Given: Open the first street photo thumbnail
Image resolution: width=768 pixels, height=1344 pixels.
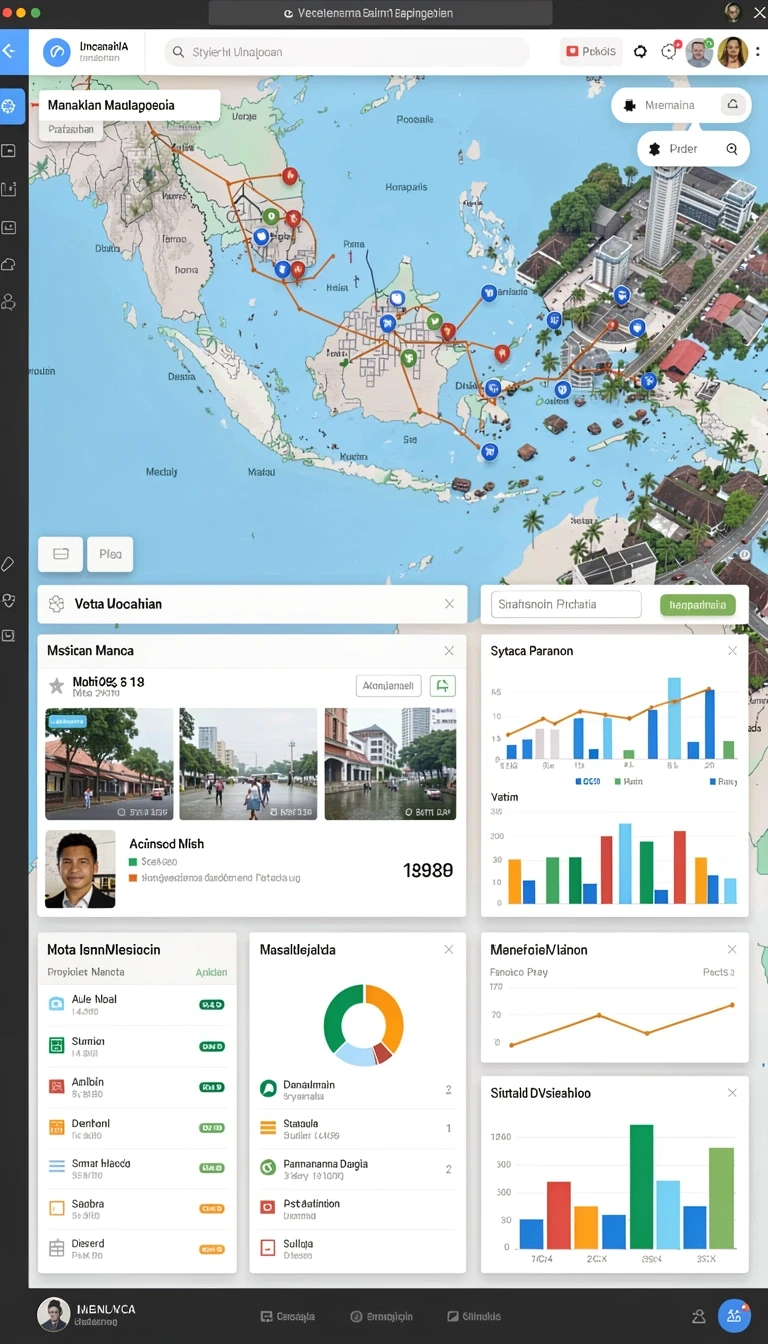Looking at the screenshot, I should pos(109,764).
